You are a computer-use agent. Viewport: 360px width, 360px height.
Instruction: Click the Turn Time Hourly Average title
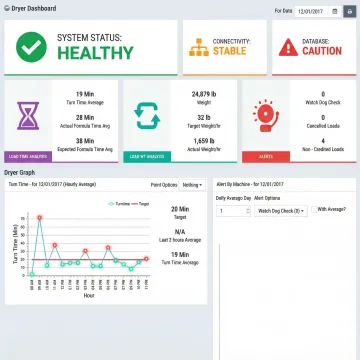coord(52,184)
